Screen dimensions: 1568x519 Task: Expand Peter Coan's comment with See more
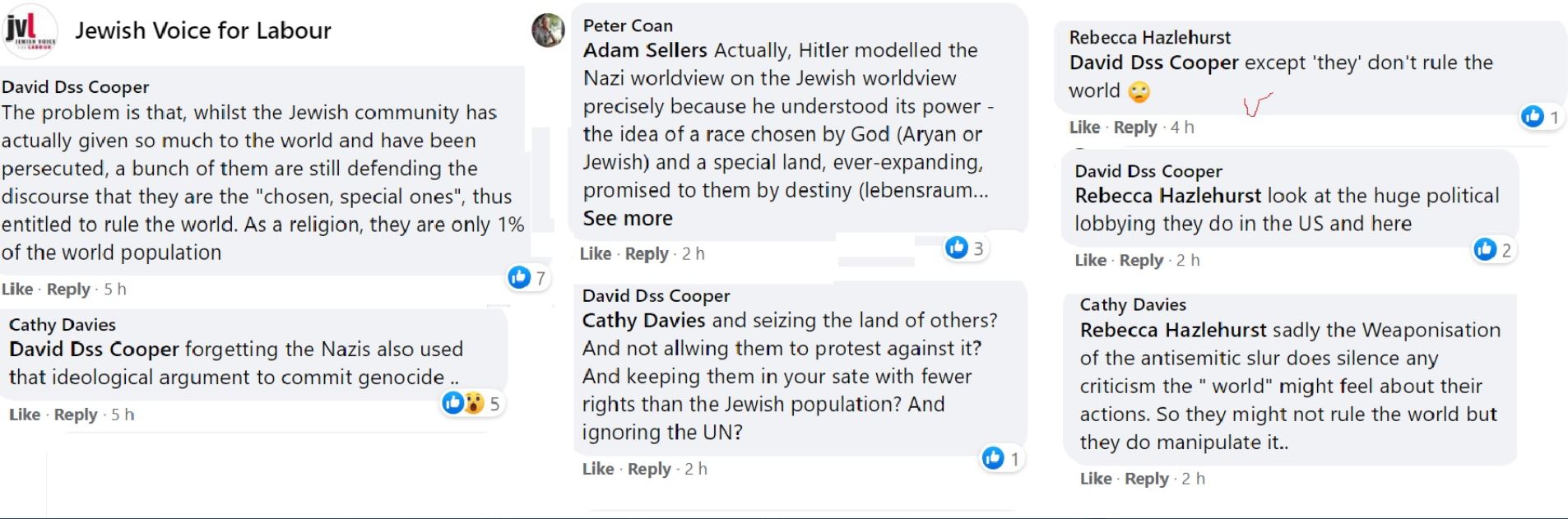tap(628, 219)
